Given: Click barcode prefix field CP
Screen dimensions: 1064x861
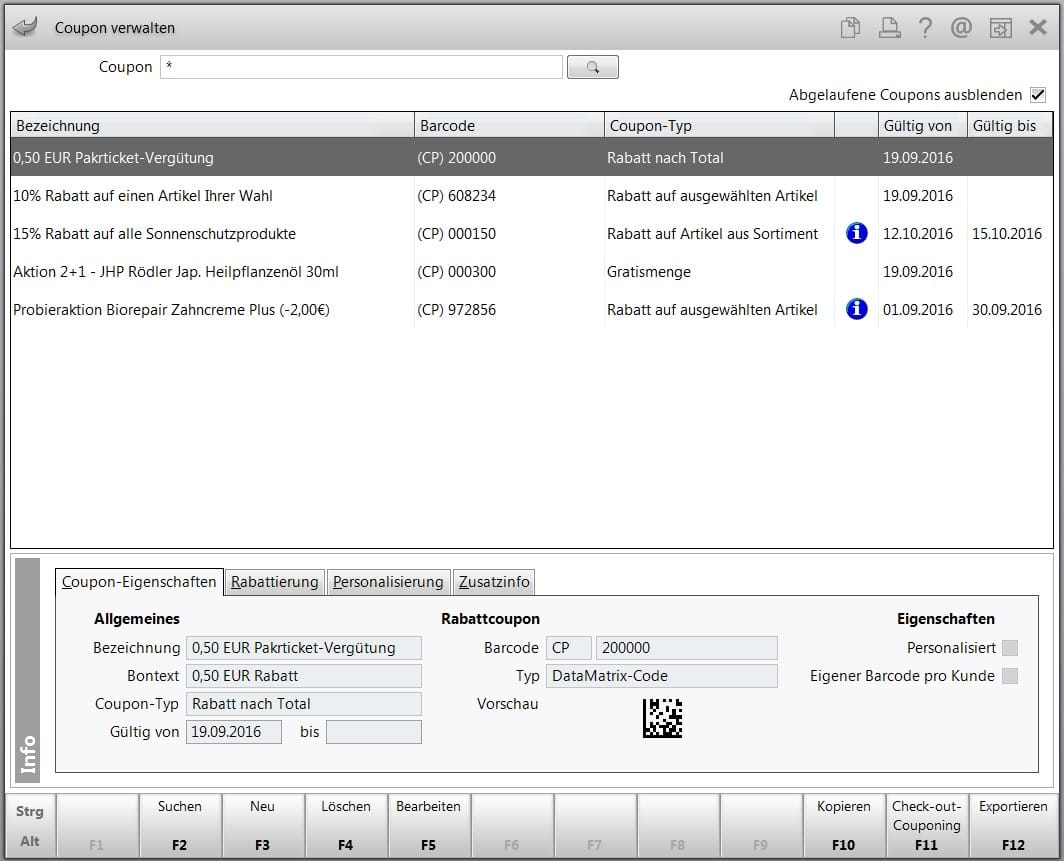Looking at the screenshot, I should 569,648.
